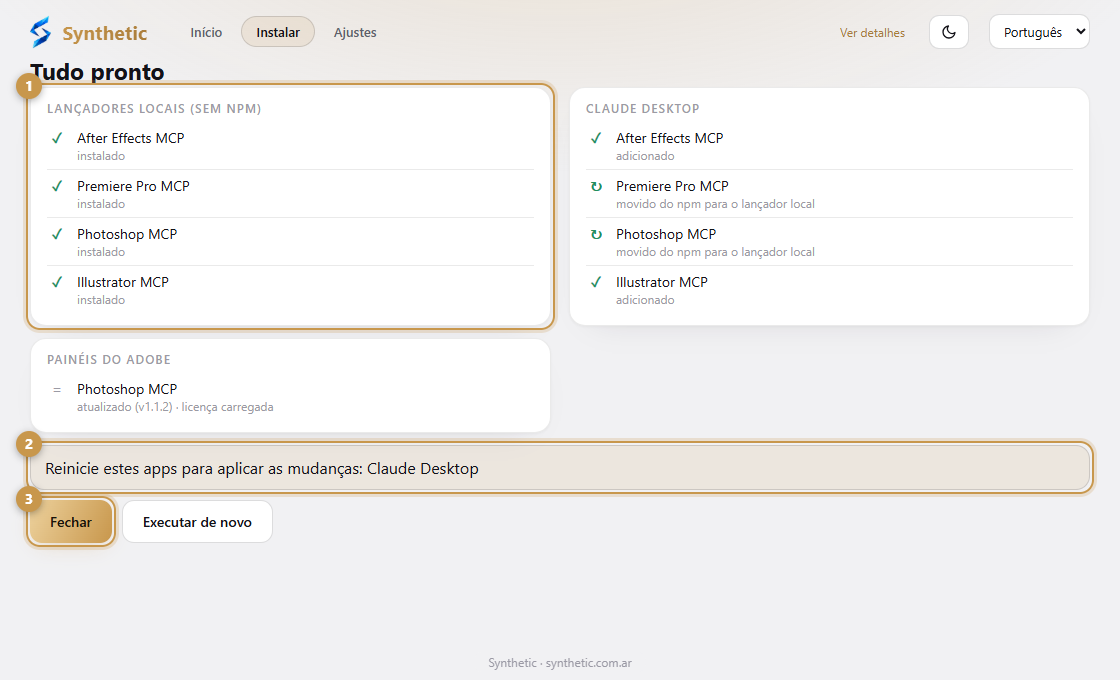The height and width of the screenshot is (680, 1120).
Task: Open the Português language dropdown
Action: pos(1039,32)
